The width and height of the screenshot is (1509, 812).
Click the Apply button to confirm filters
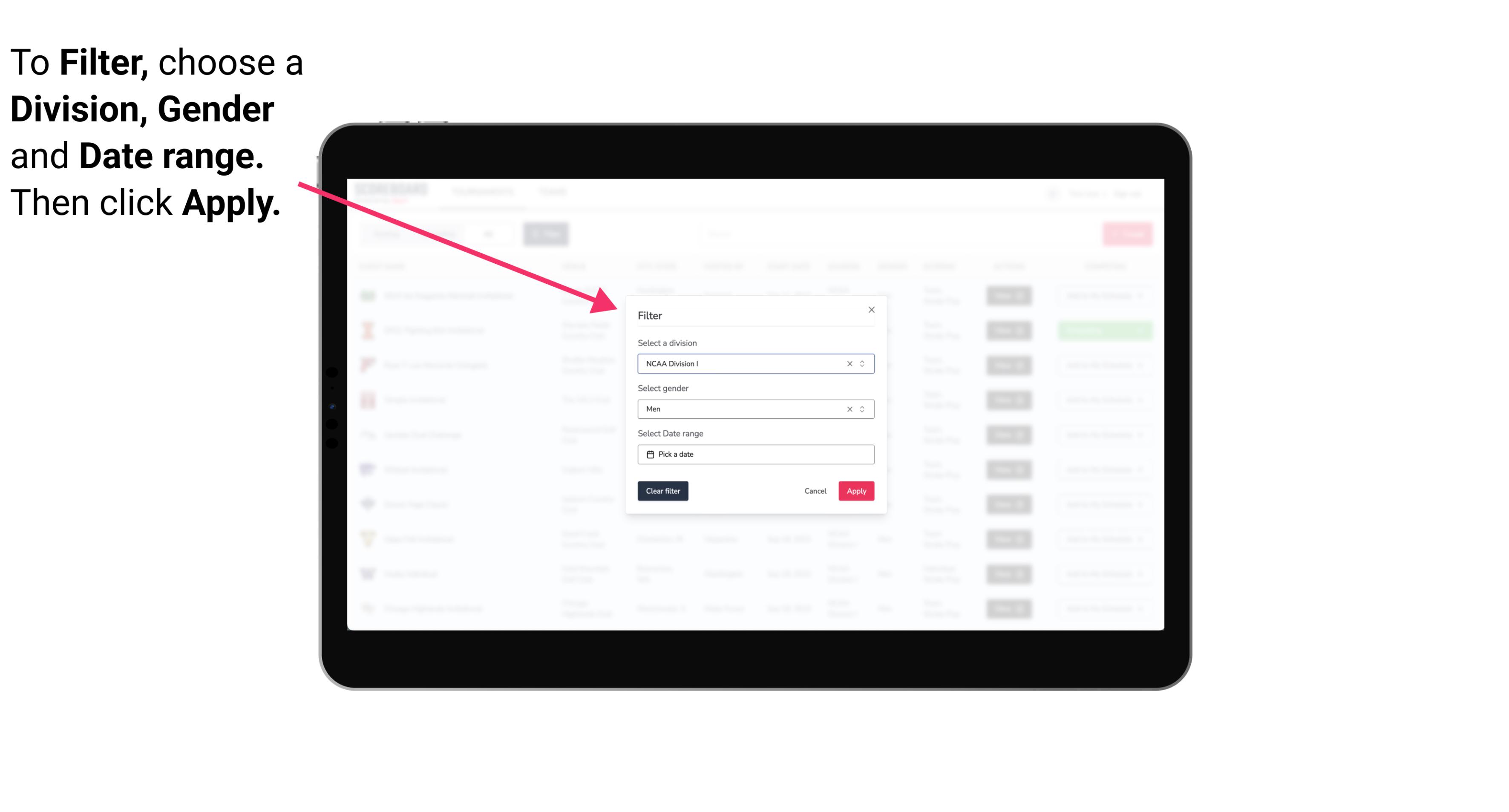click(855, 491)
